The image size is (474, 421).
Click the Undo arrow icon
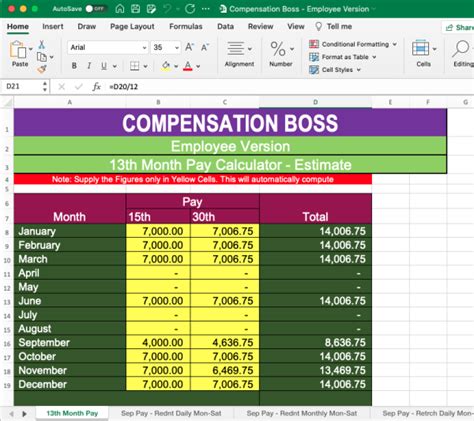click(167, 9)
